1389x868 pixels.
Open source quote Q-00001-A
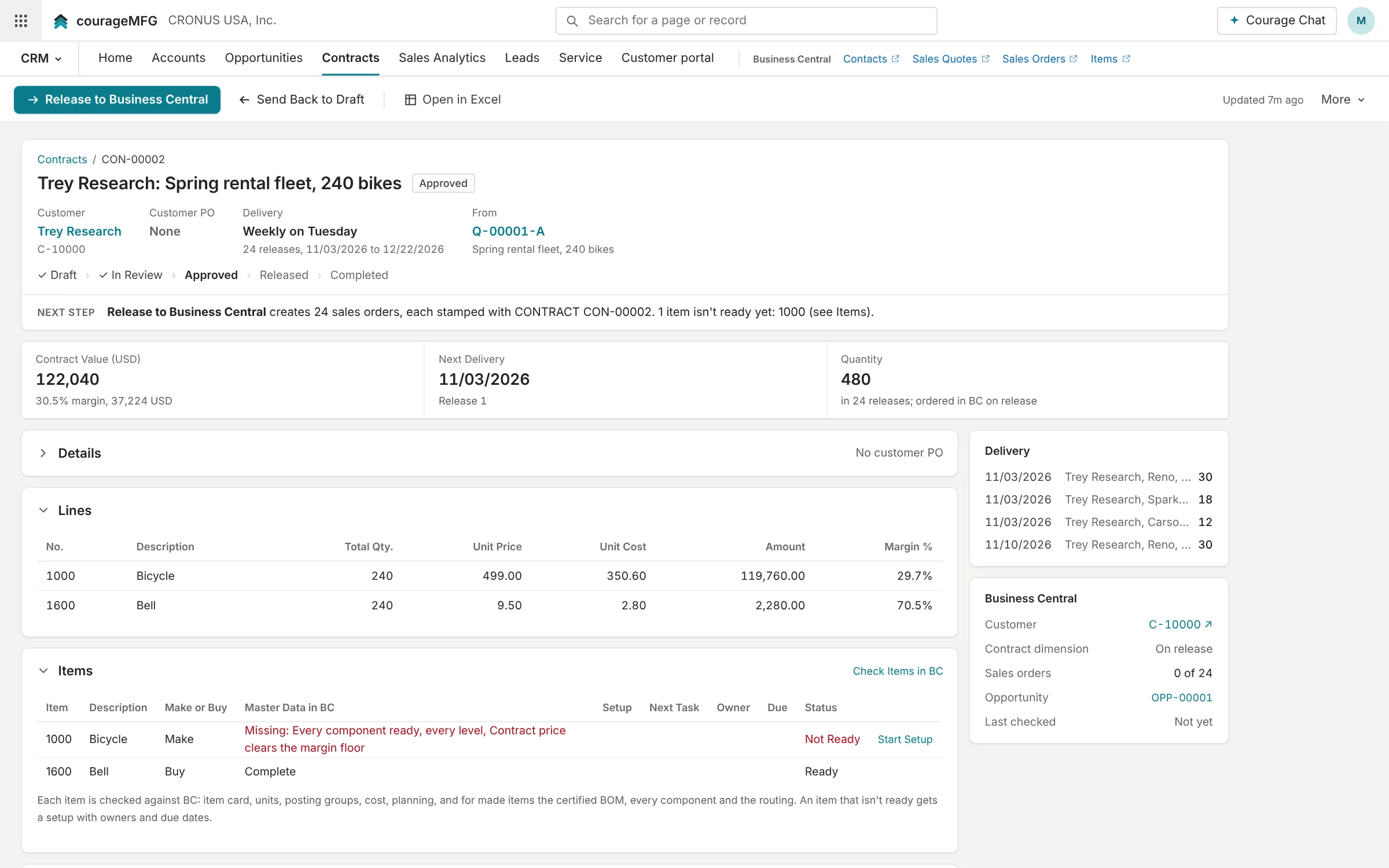point(508,231)
